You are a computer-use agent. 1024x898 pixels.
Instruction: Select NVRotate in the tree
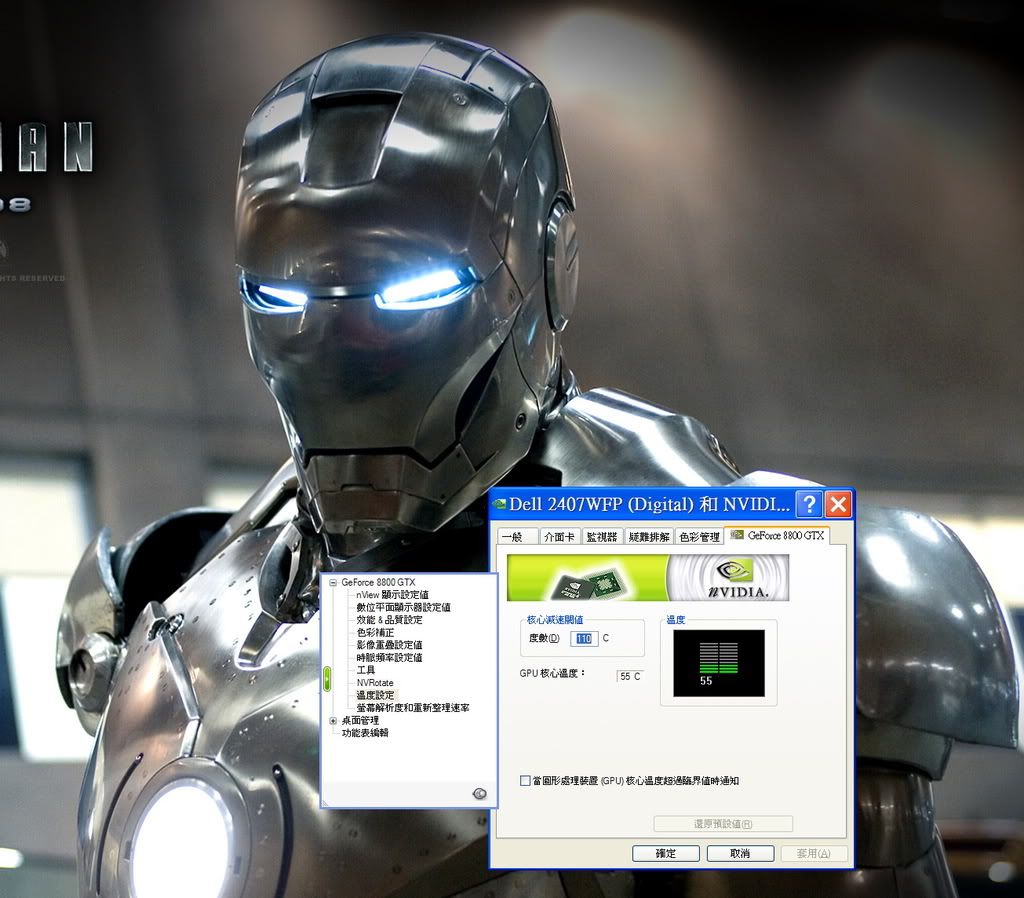click(x=375, y=682)
